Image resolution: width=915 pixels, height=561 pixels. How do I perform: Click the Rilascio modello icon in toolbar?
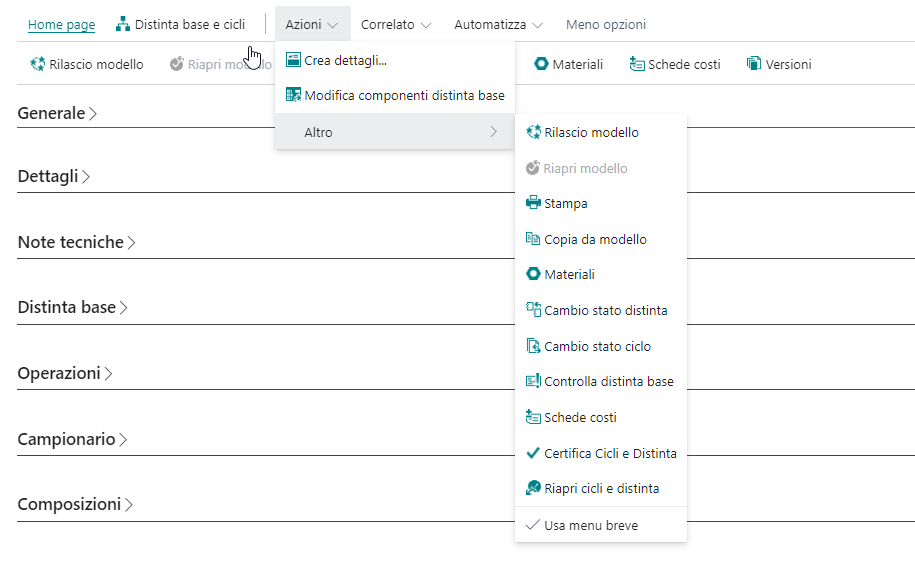pos(38,64)
